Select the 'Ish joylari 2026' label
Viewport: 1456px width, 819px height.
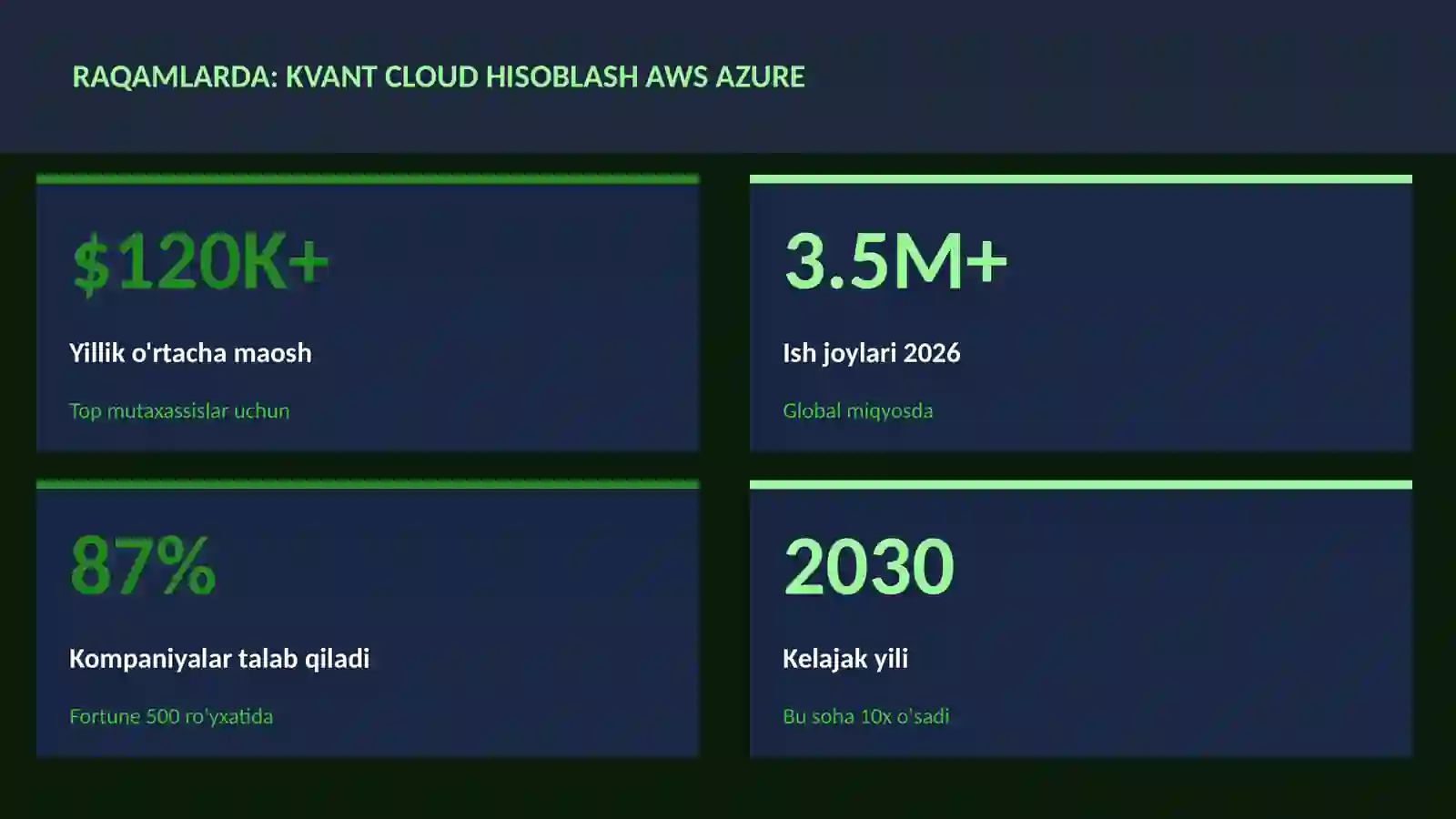872,353
